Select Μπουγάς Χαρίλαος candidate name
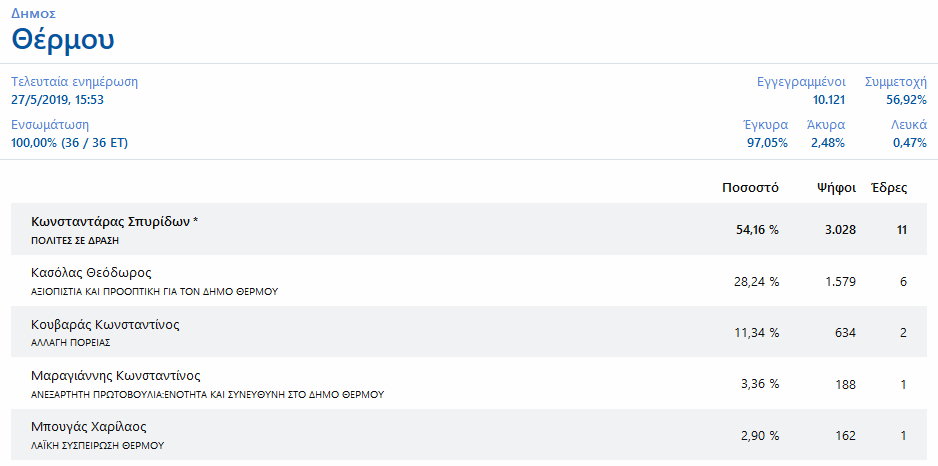938x466 pixels. (89, 427)
